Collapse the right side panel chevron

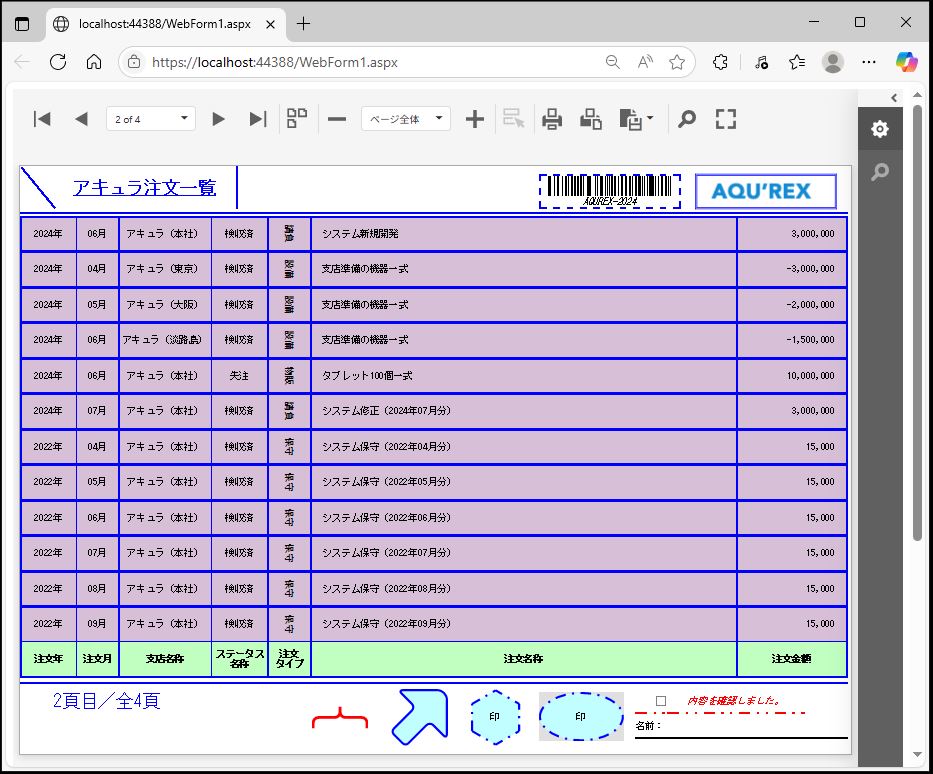[x=894, y=97]
